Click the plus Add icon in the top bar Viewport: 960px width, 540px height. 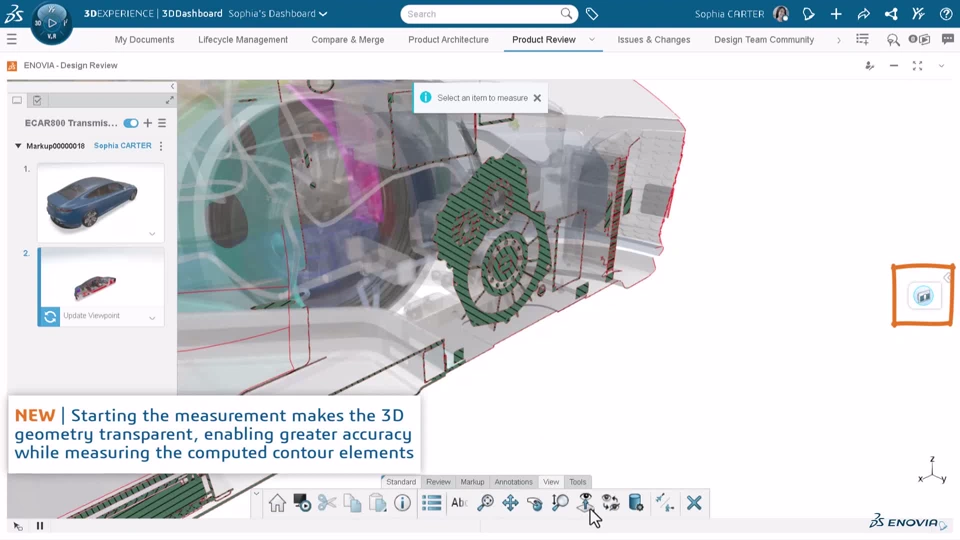[x=836, y=13]
